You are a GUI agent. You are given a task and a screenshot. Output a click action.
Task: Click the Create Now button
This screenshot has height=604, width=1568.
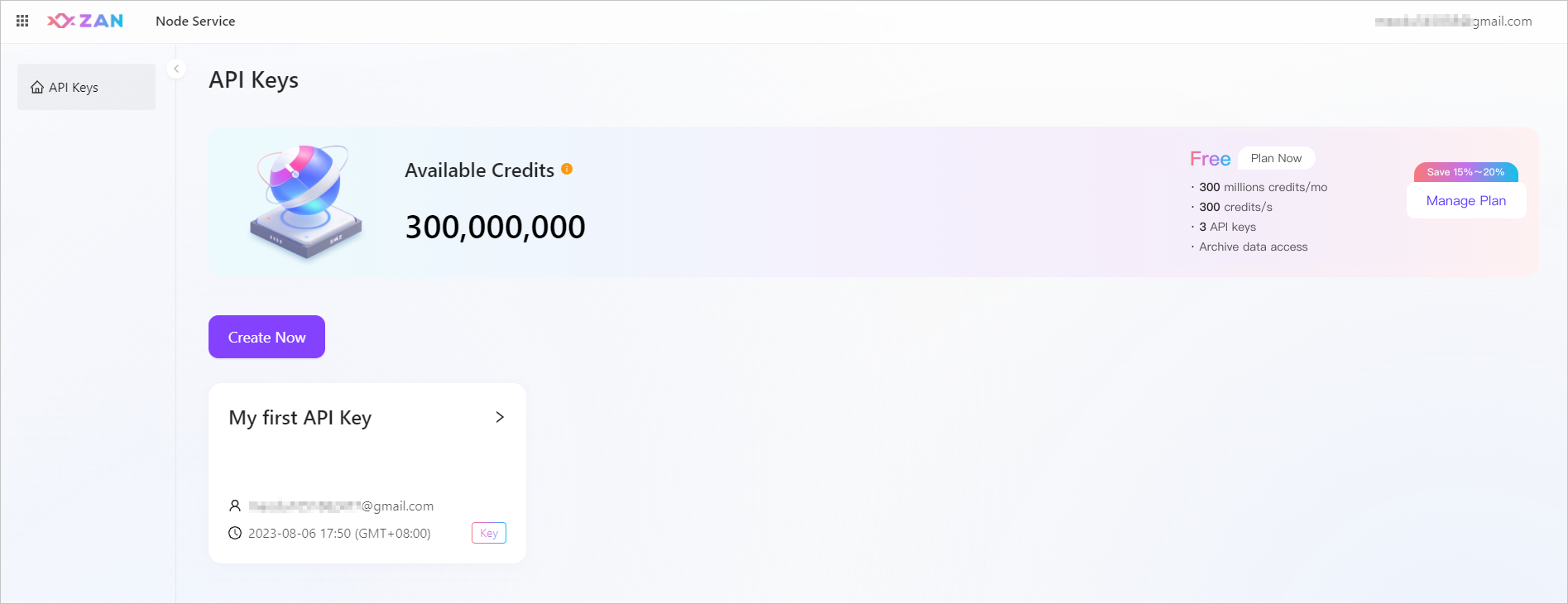click(266, 337)
